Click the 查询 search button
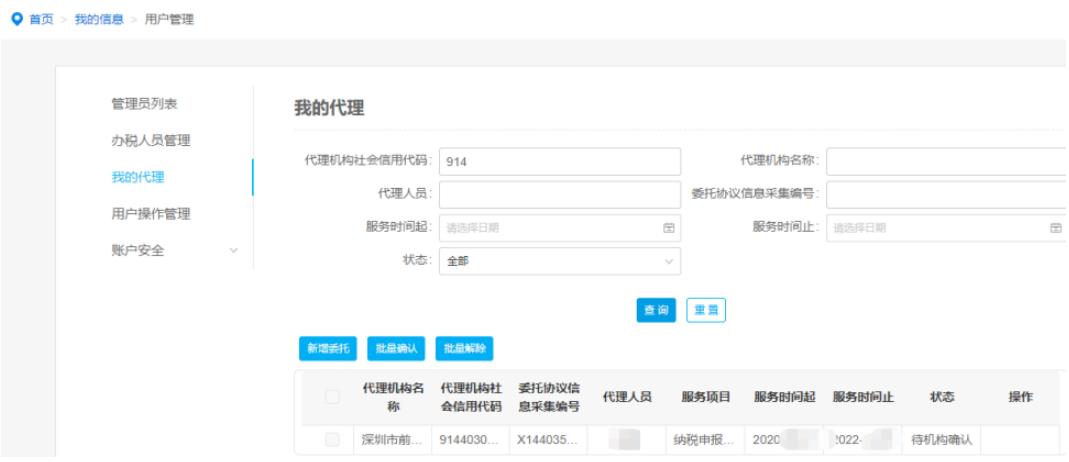1069x462 pixels. (656, 311)
